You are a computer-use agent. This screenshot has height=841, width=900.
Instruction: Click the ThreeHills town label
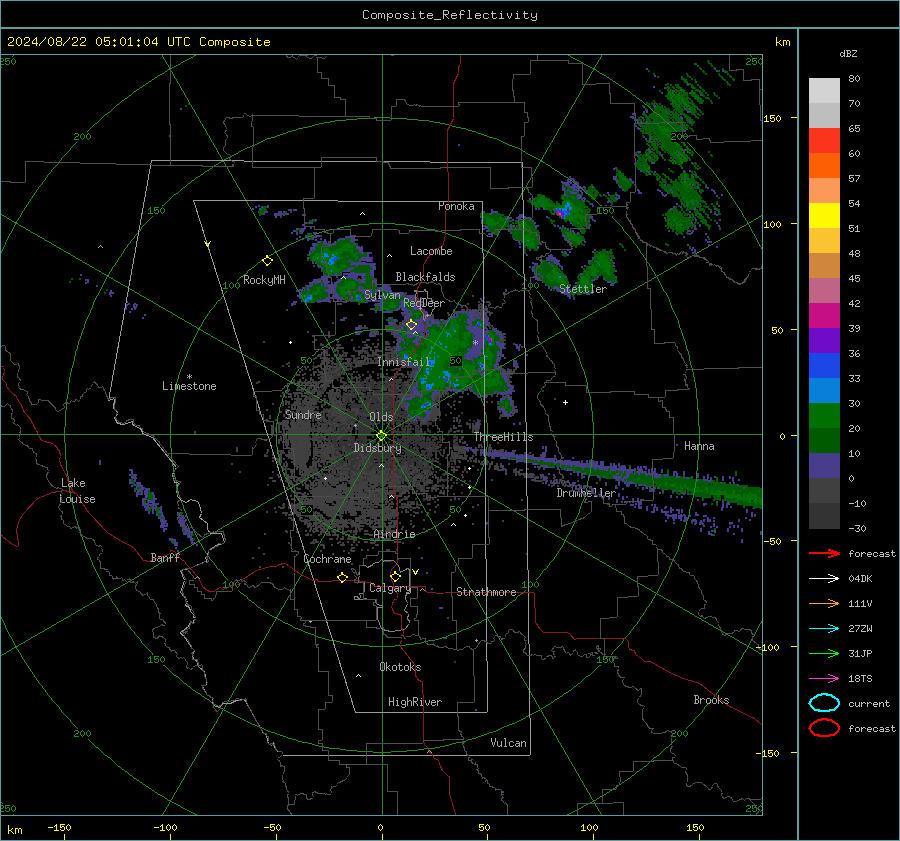(x=503, y=437)
